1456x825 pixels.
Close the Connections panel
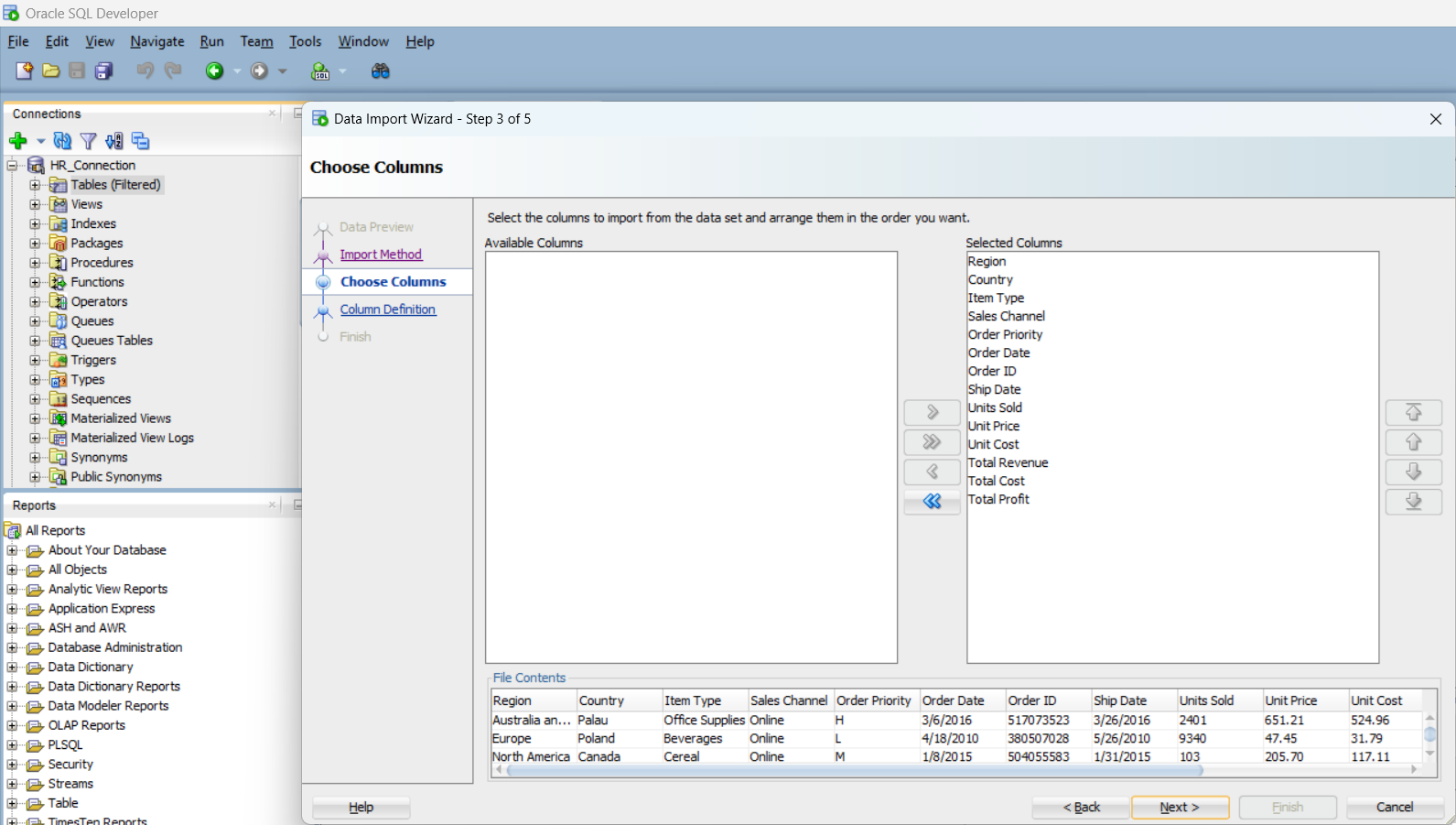272,114
